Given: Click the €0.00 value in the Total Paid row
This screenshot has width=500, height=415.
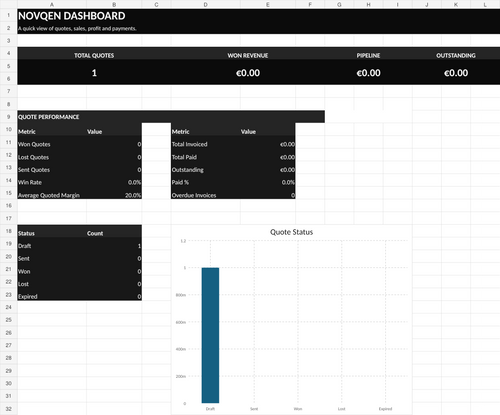Looking at the screenshot, I should click(287, 157).
